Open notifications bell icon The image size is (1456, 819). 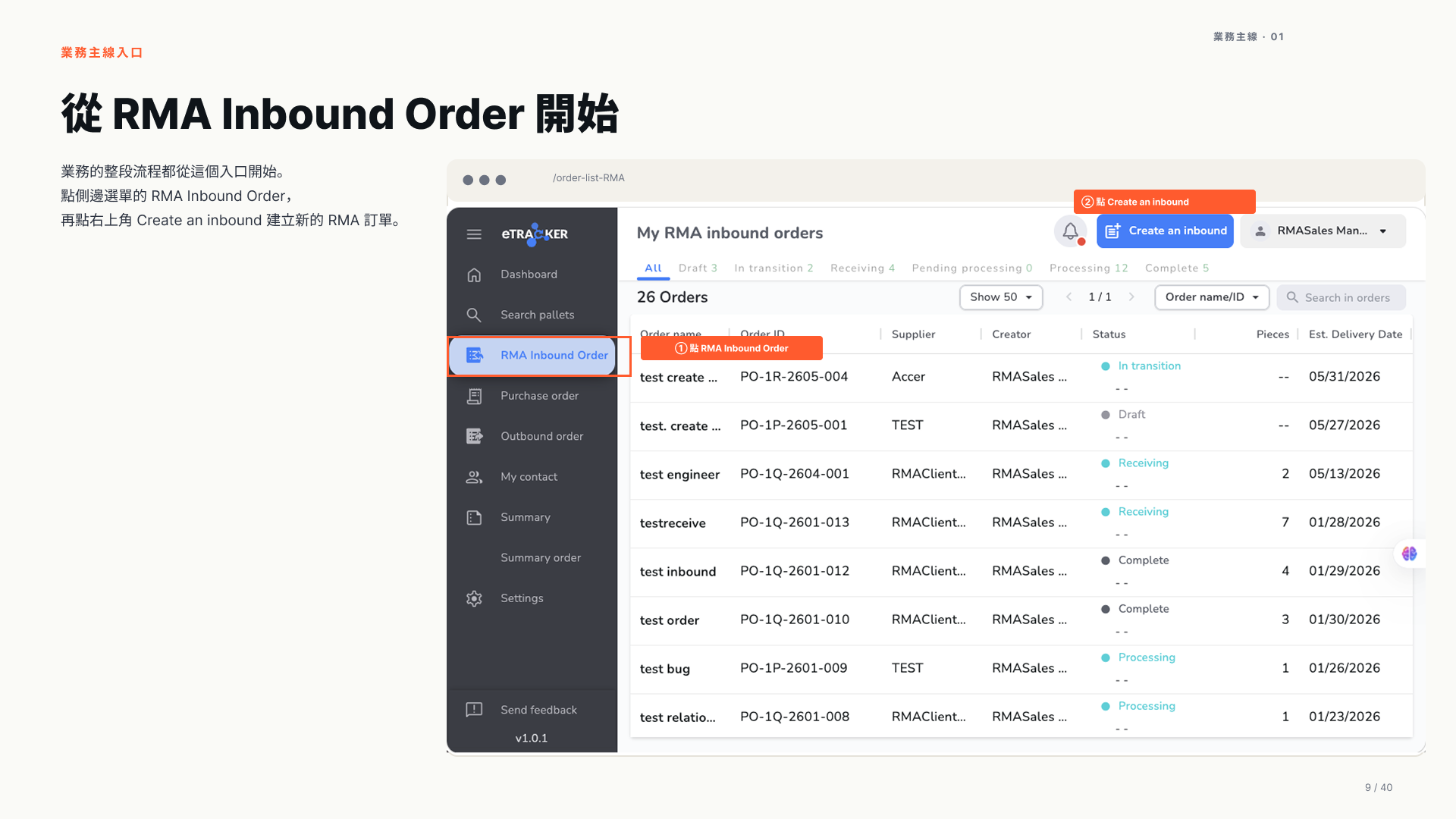1070,231
